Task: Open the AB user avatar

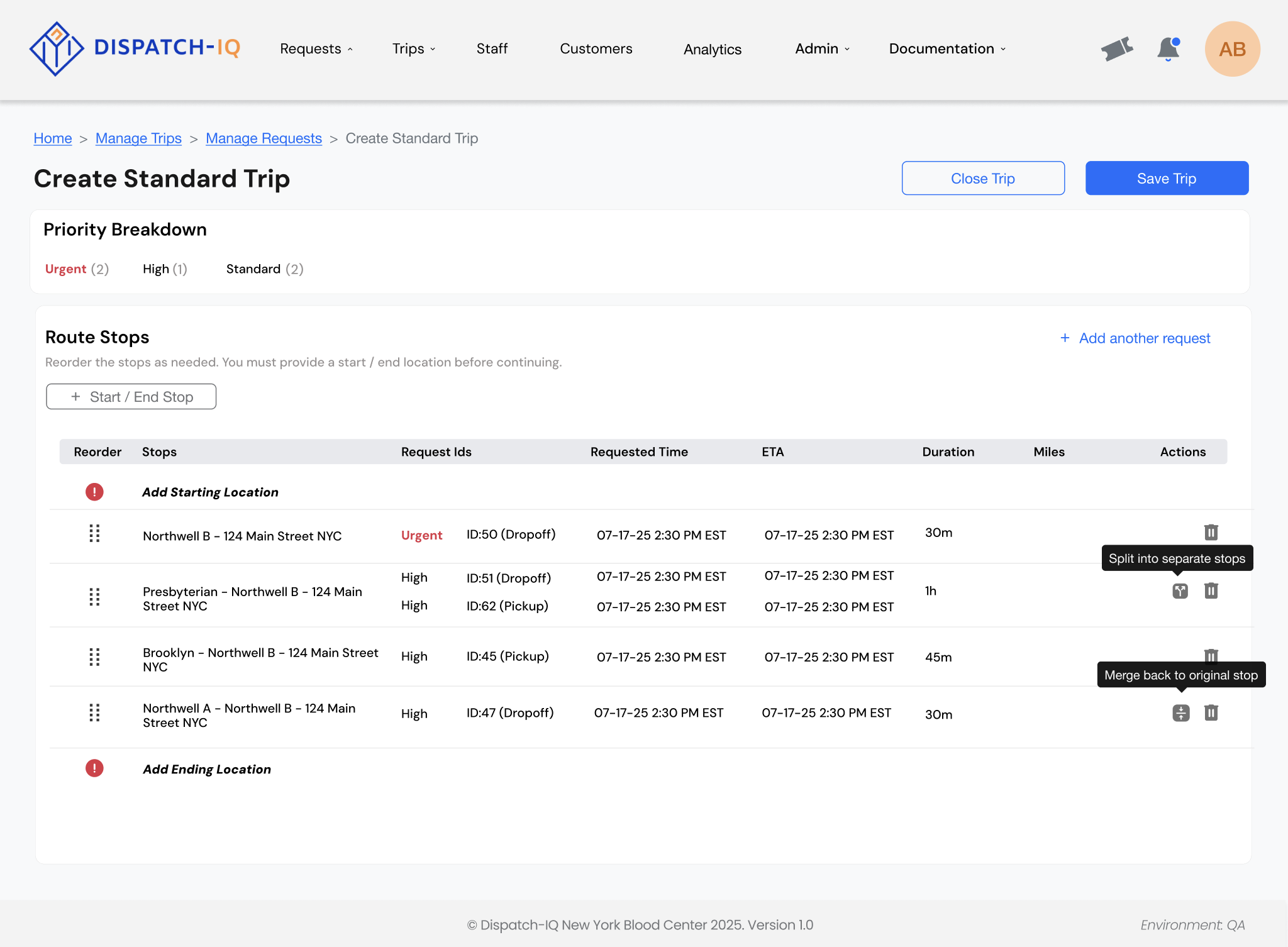Action: click(1232, 49)
